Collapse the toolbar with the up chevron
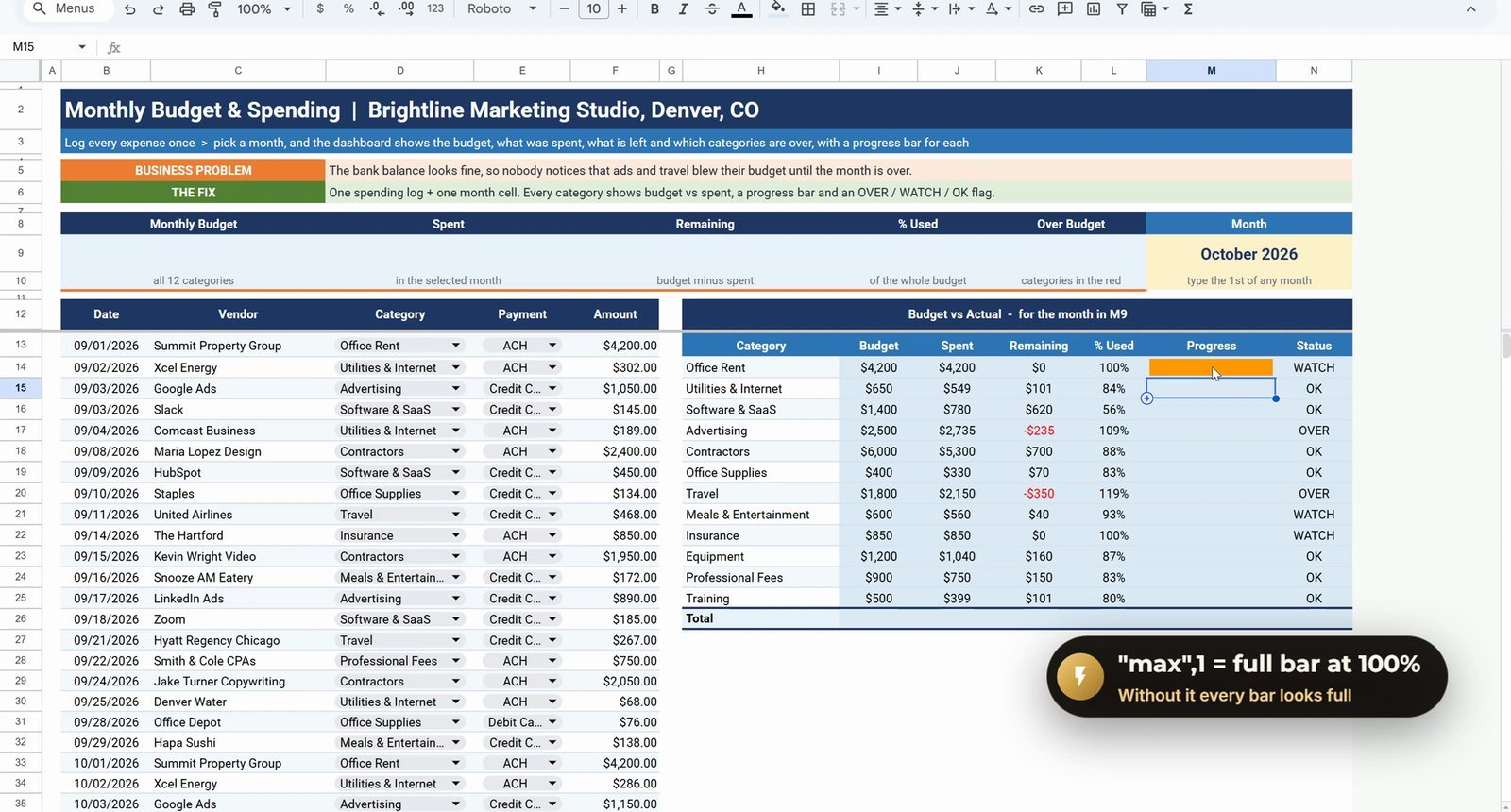1511x812 pixels. point(1470,9)
